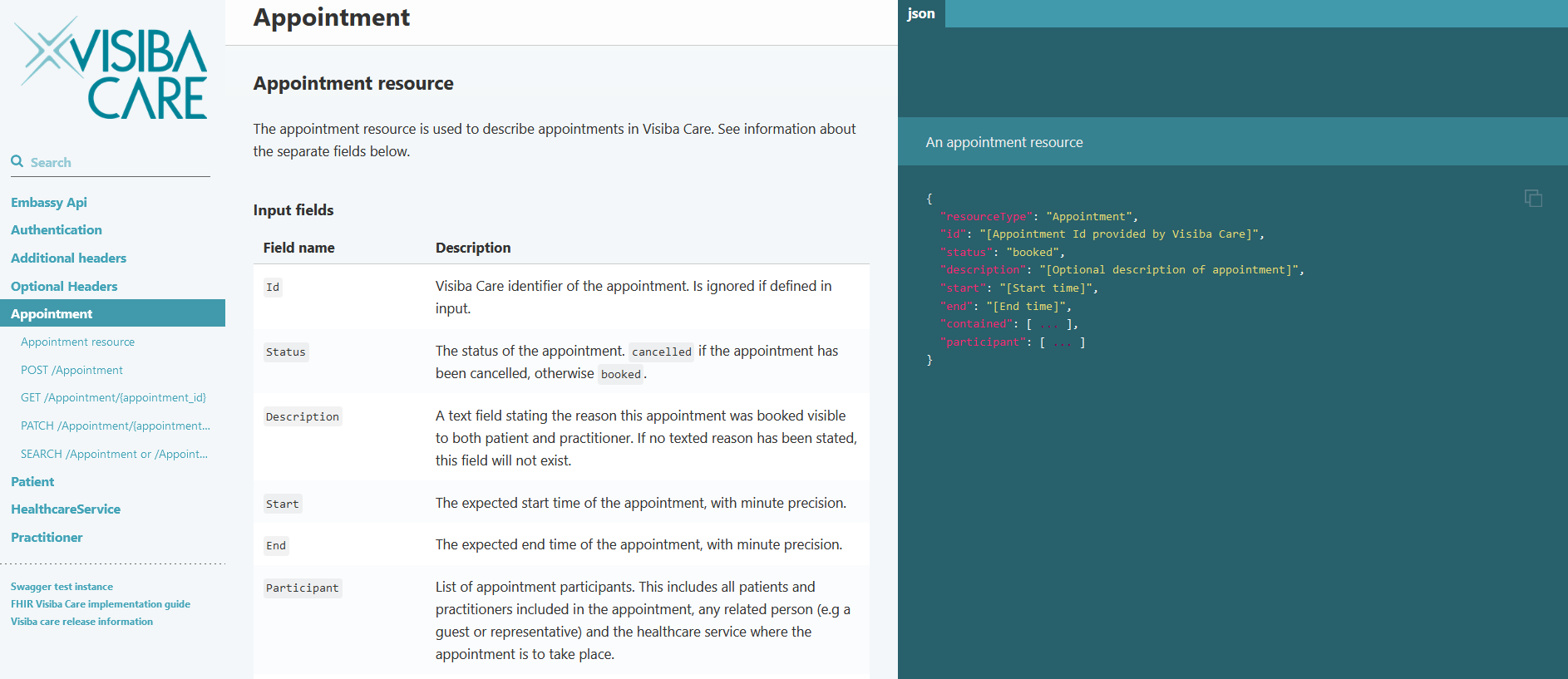Click the "description" line in JSON example
1568x679 pixels.
(x=1122, y=270)
